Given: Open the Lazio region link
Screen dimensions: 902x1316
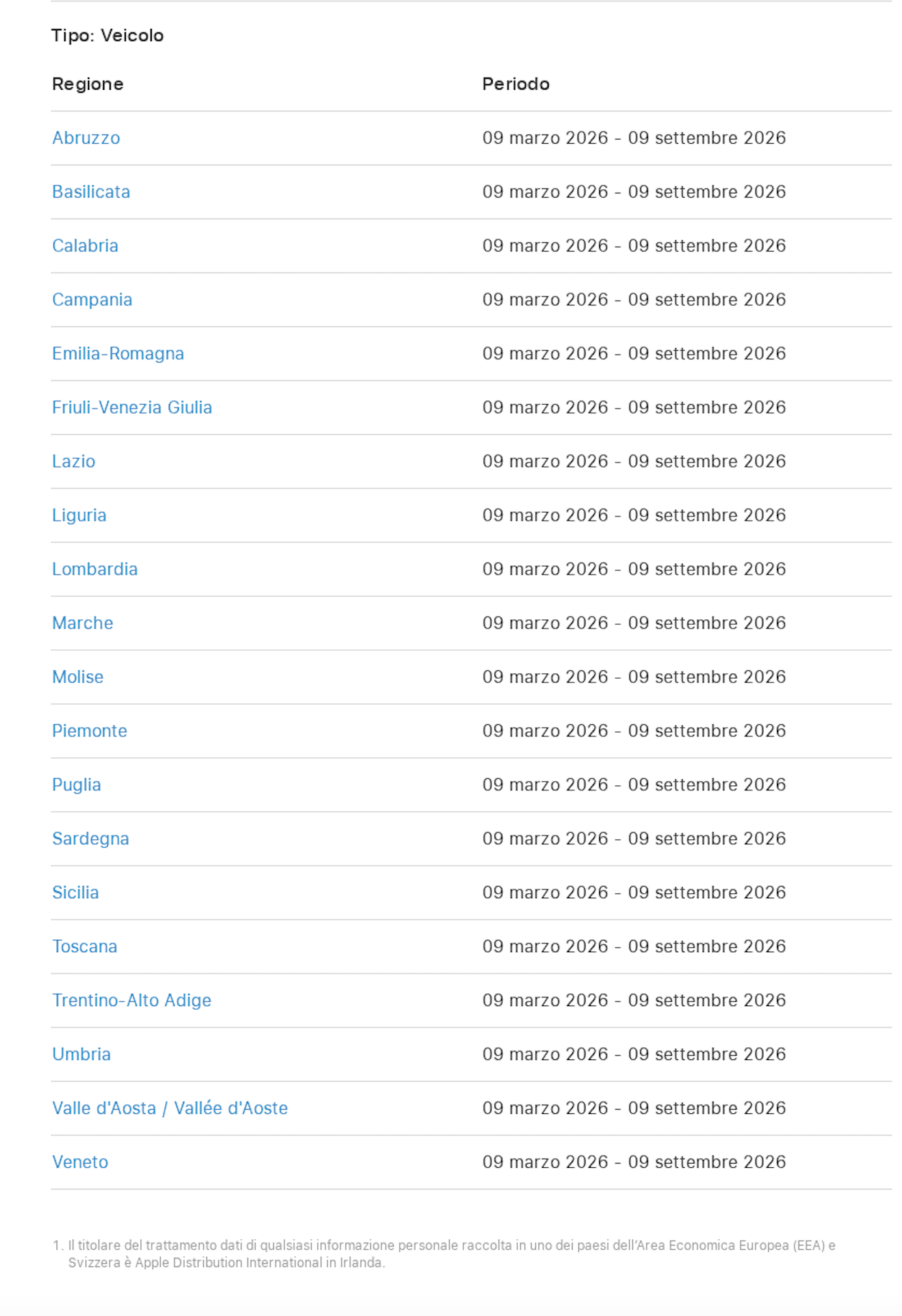Looking at the screenshot, I should (73, 462).
